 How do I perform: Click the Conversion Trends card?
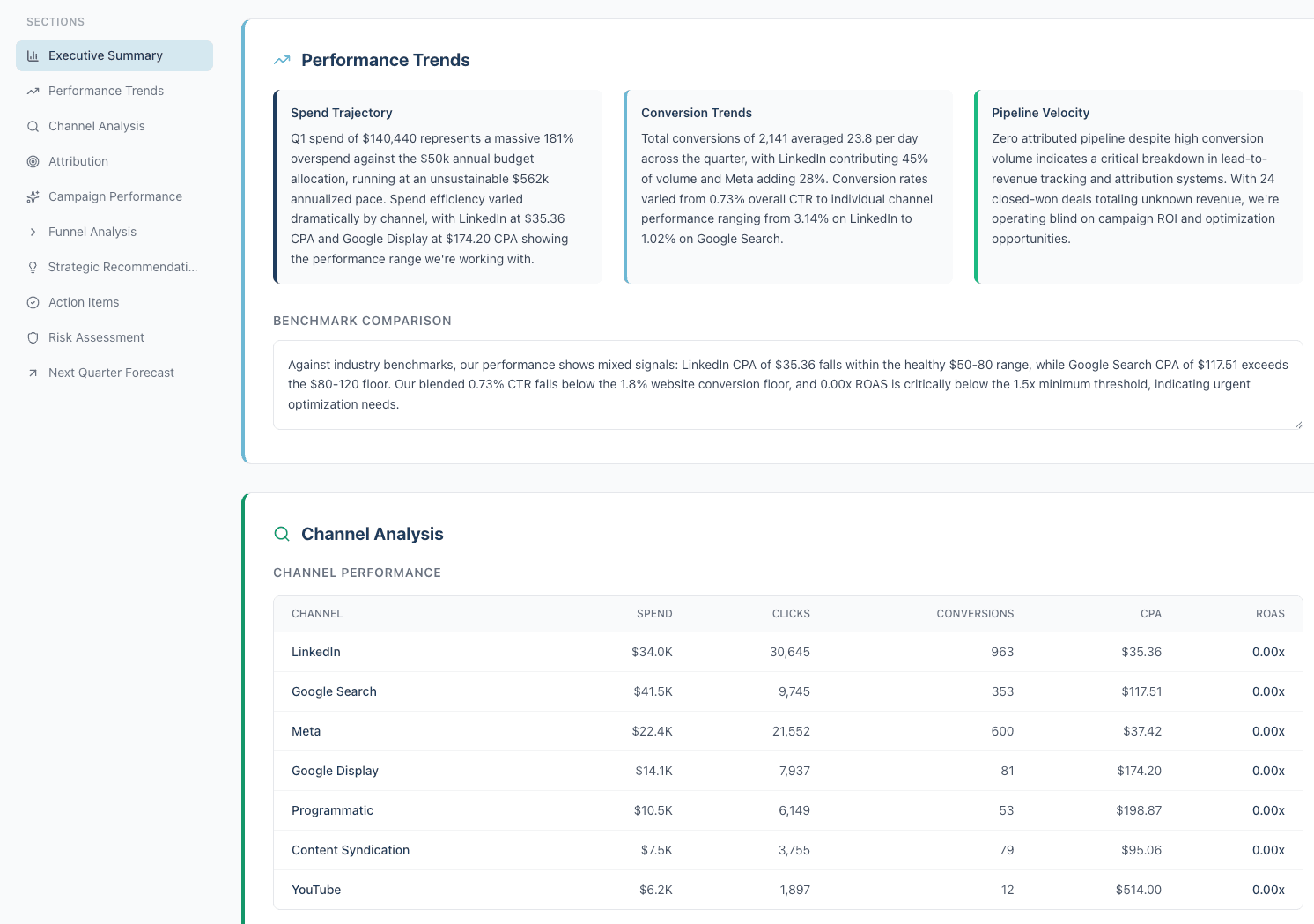click(788, 186)
